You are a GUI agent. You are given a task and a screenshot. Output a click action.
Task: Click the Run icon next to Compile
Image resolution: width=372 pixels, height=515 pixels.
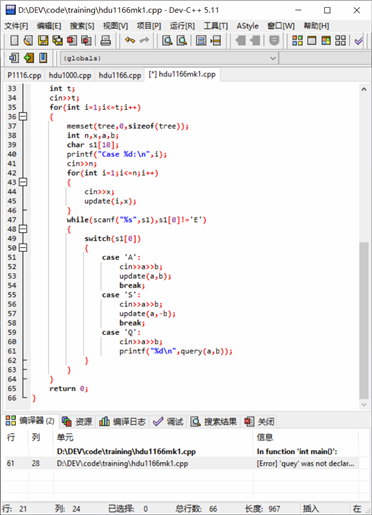pyautogui.click(x=312, y=41)
